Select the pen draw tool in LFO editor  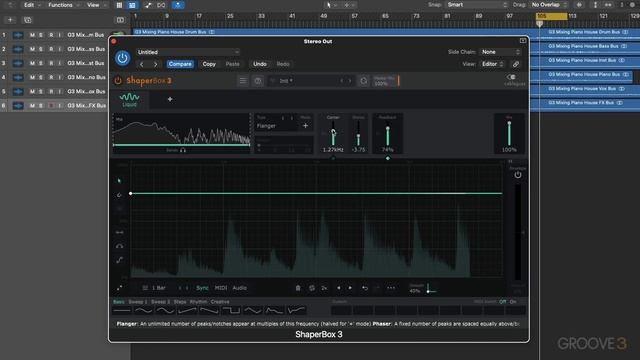pos(119,195)
